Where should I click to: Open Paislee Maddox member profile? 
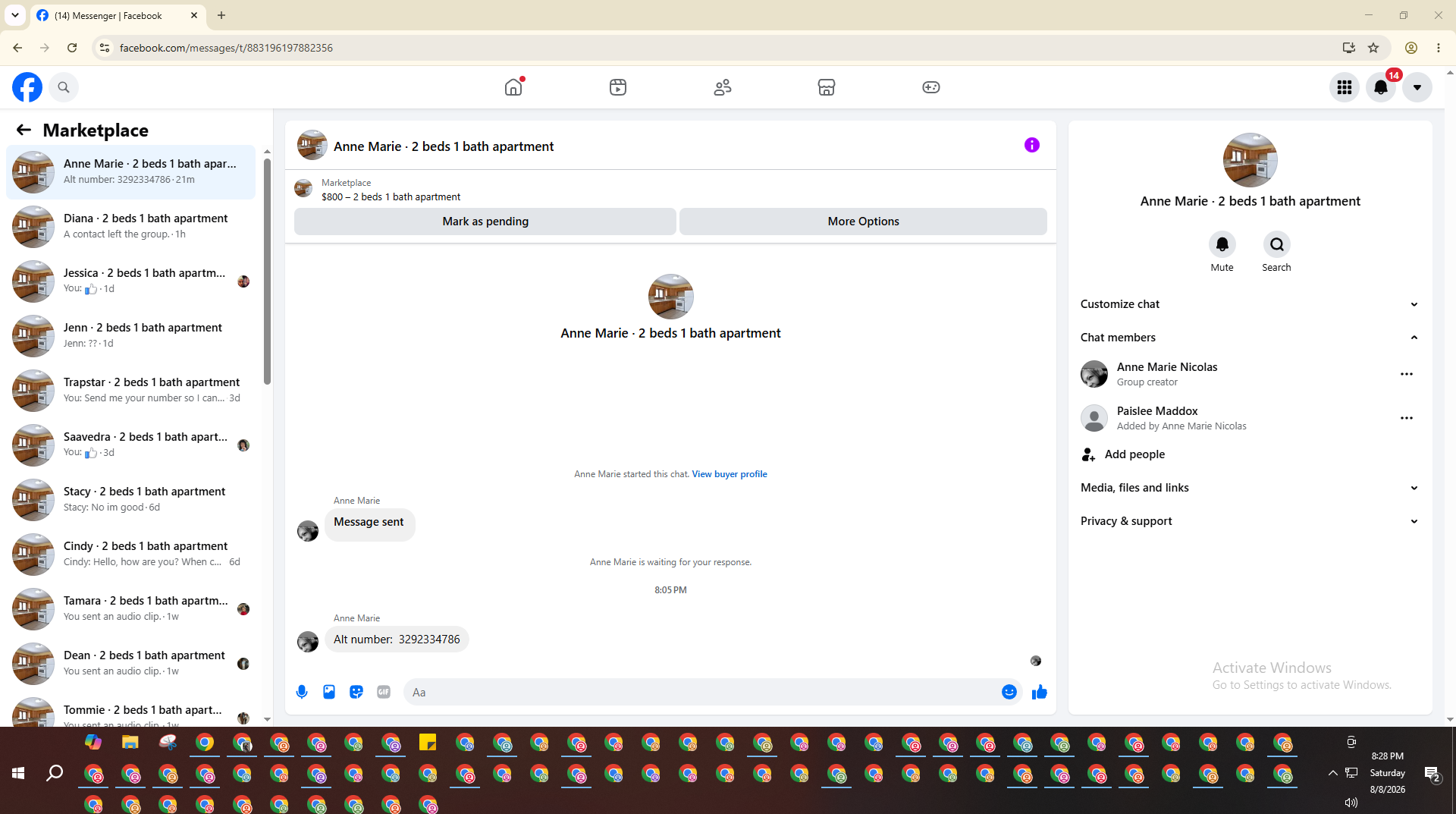coord(1157,411)
